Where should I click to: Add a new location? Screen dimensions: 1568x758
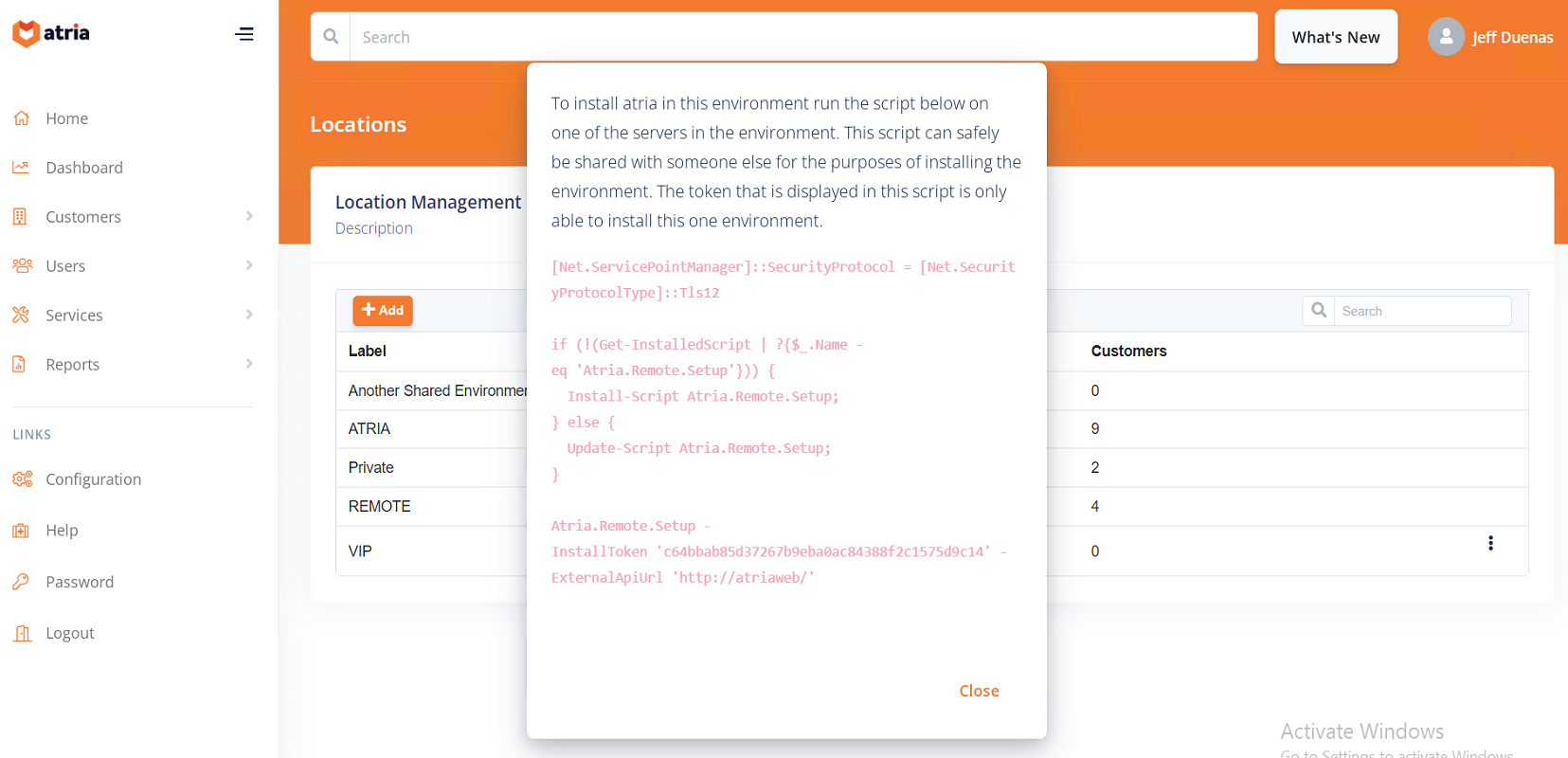tap(383, 311)
